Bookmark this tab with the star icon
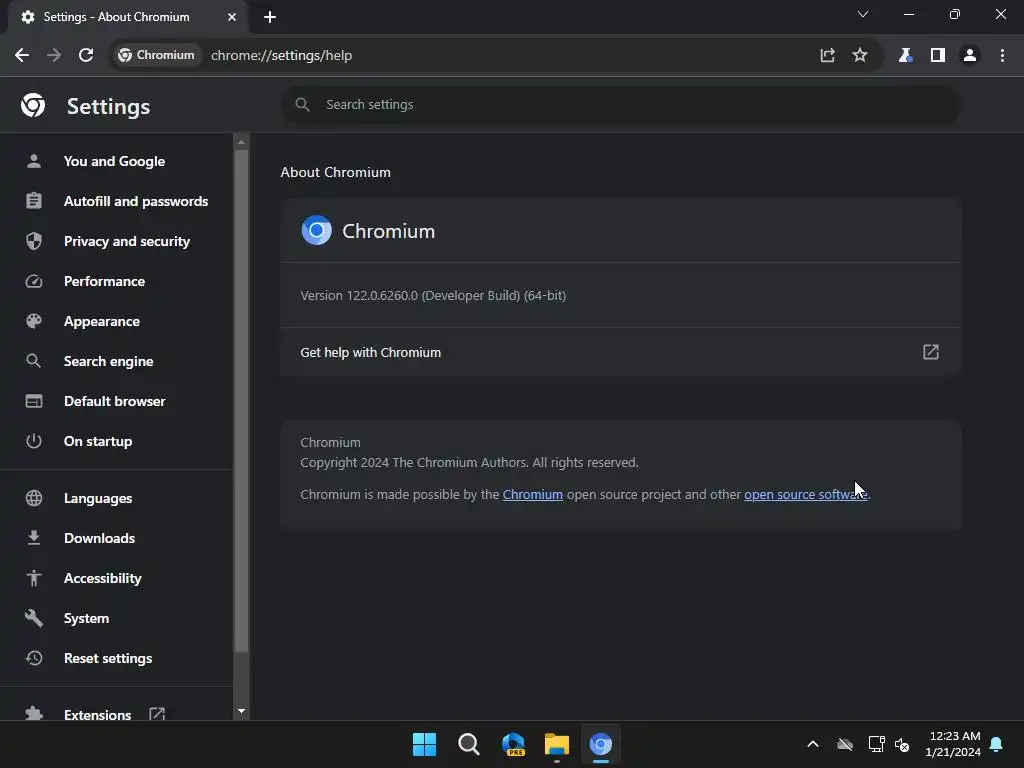This screenshot has height=768, width=1024. click(860, 56)
